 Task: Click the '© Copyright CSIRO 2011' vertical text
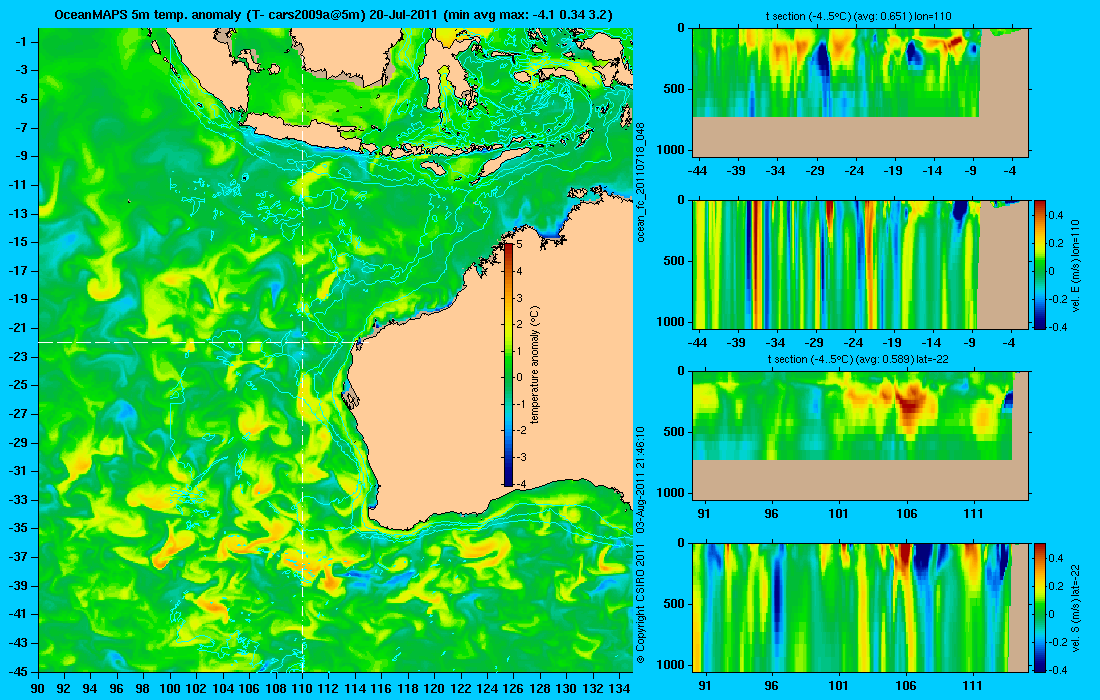[x=640, y=601]
